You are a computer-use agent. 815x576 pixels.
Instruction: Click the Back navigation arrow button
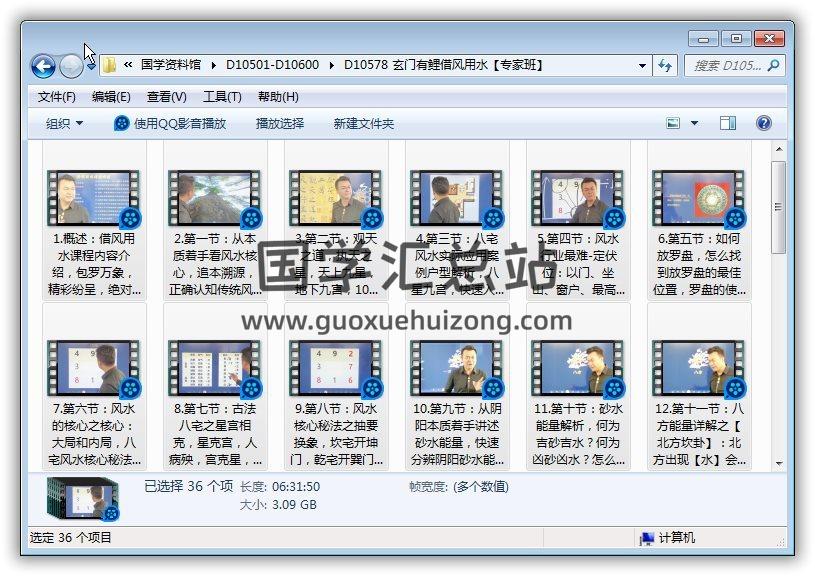[43, 66]
